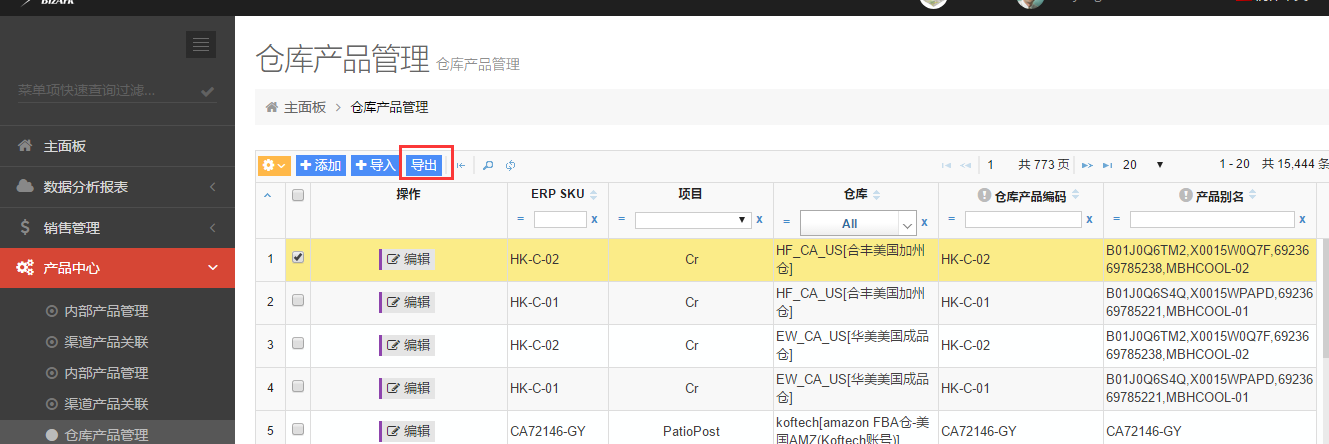Image resolution: width=1329 pixels, height=444 pixels.
Task: Toggle the select-all checkbox in header
Action: pyautogui.click(x=297, y=195)
